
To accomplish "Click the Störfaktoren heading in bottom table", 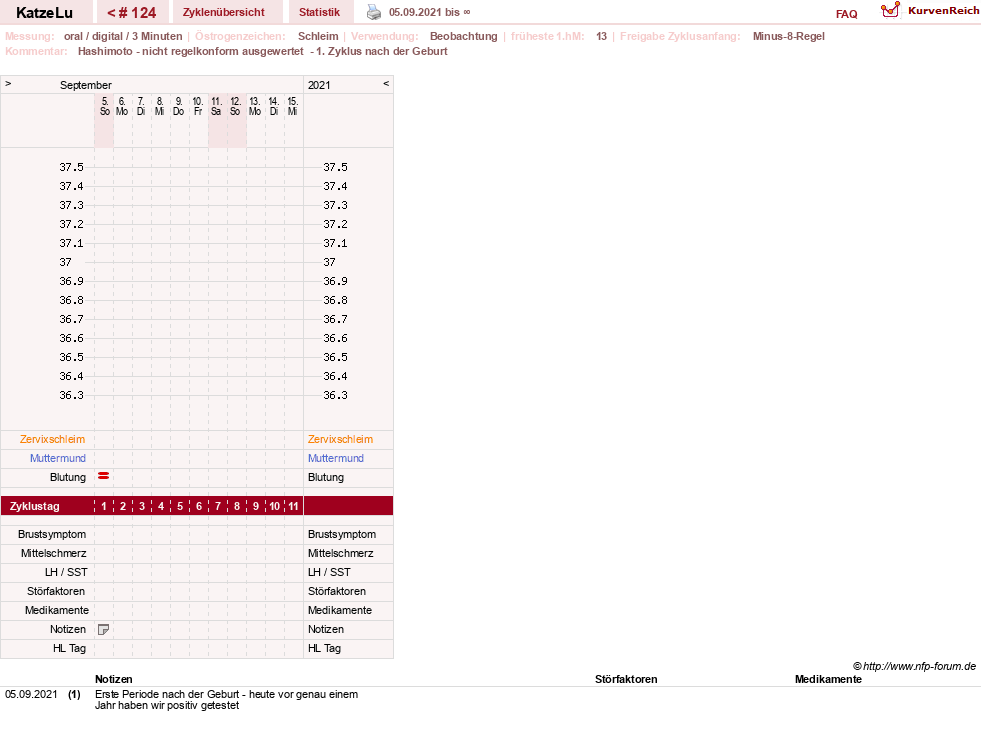I will (x=626, y=679).
